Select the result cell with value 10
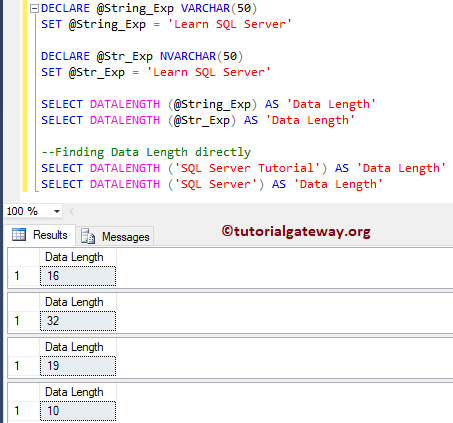 pyautogui.click(x=78, y=411)
